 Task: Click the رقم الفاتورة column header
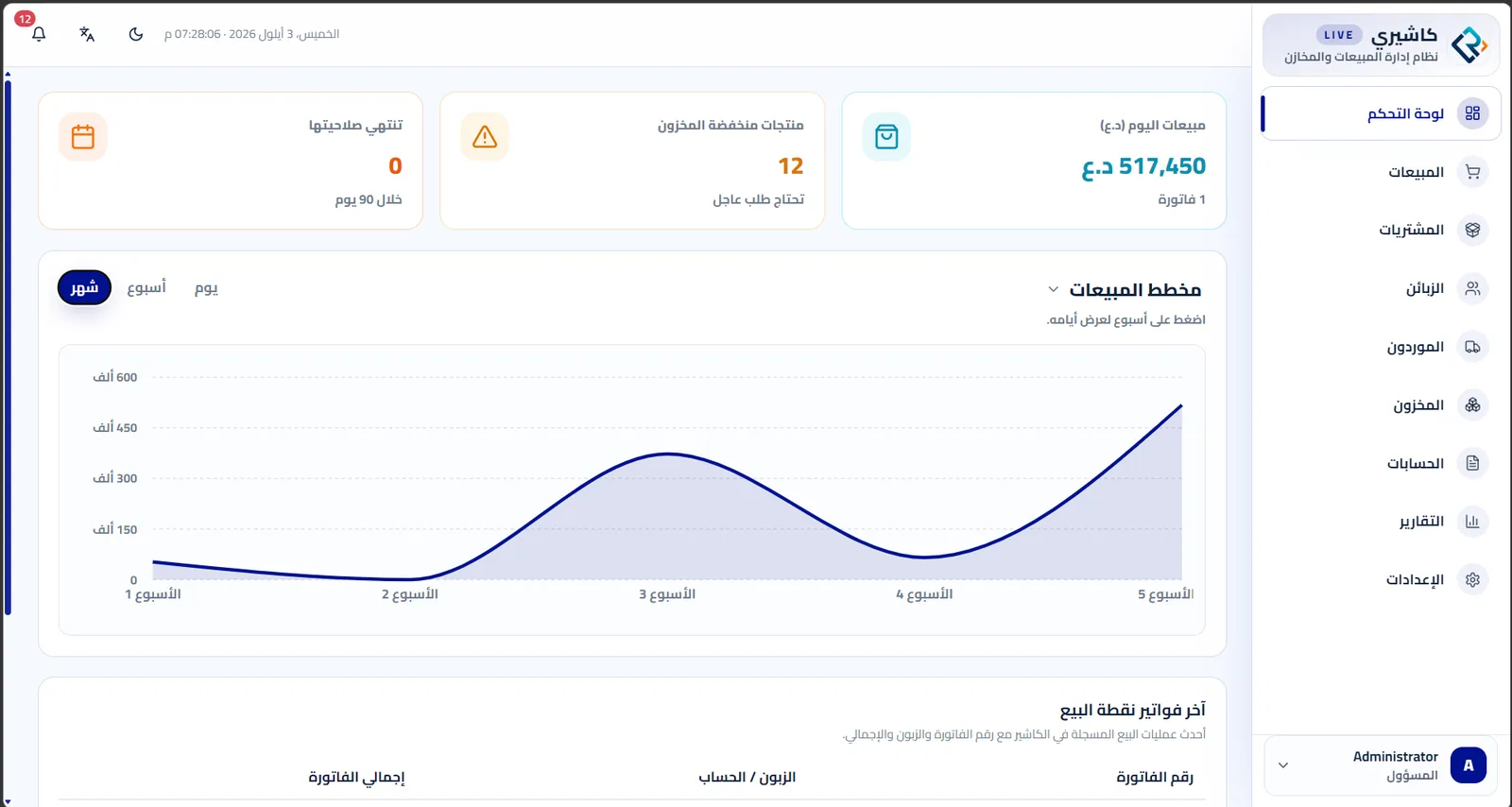click(x=1155, y=777)
